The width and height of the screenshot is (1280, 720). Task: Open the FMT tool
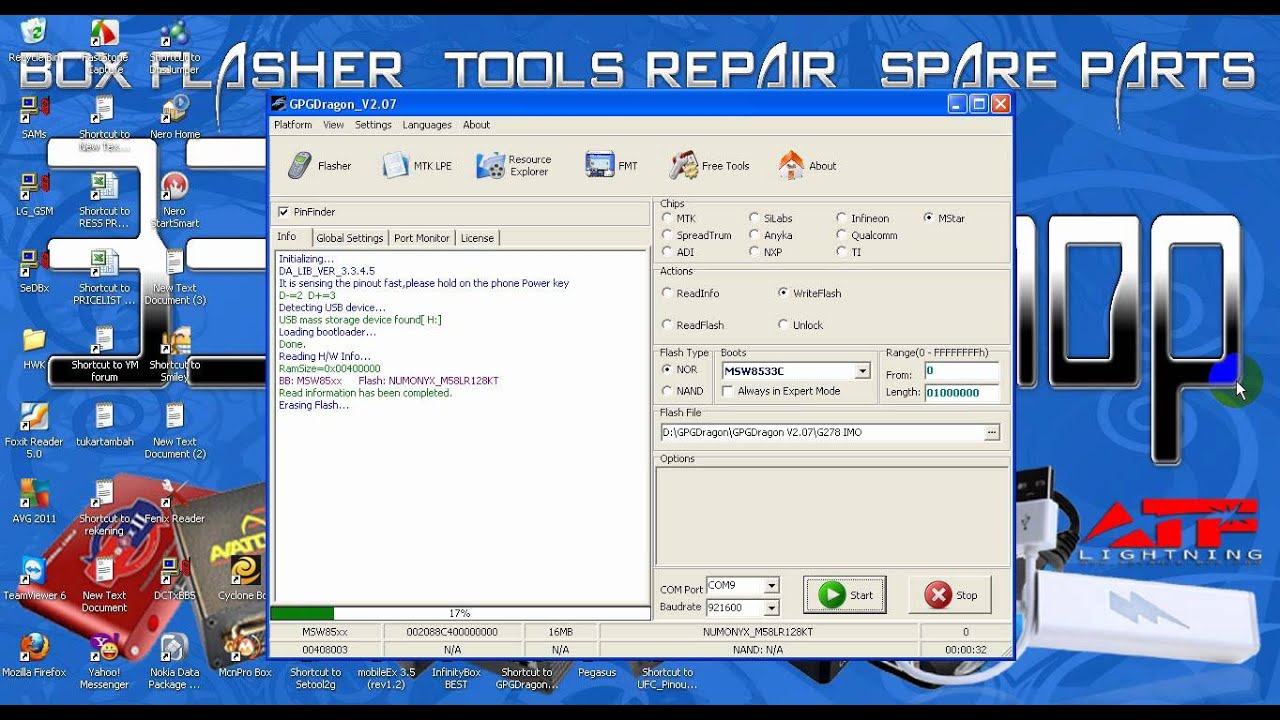tap(611, 166)
